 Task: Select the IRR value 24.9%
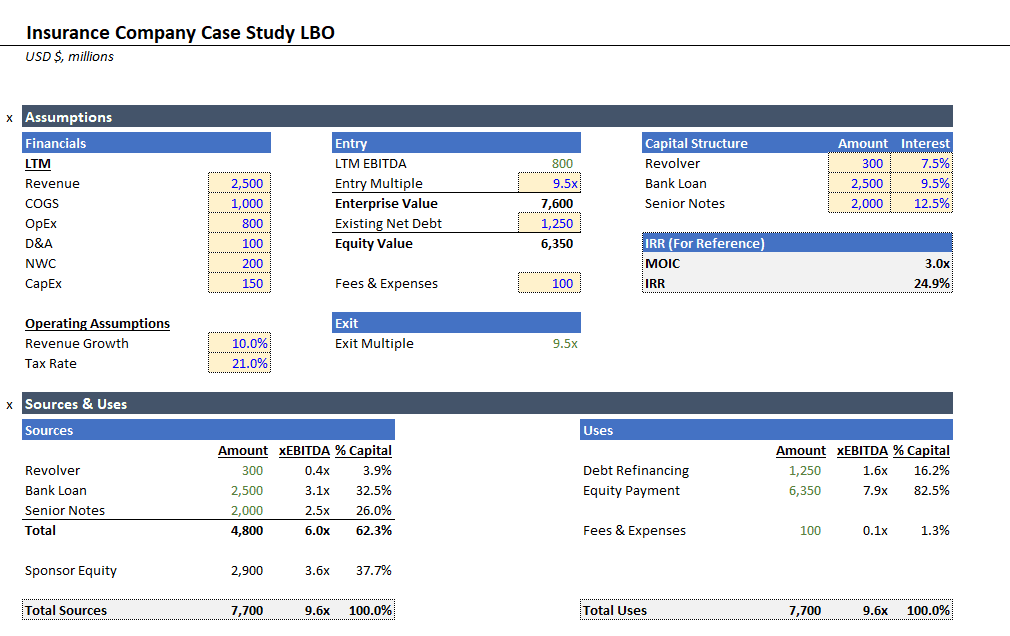[931, 284]
